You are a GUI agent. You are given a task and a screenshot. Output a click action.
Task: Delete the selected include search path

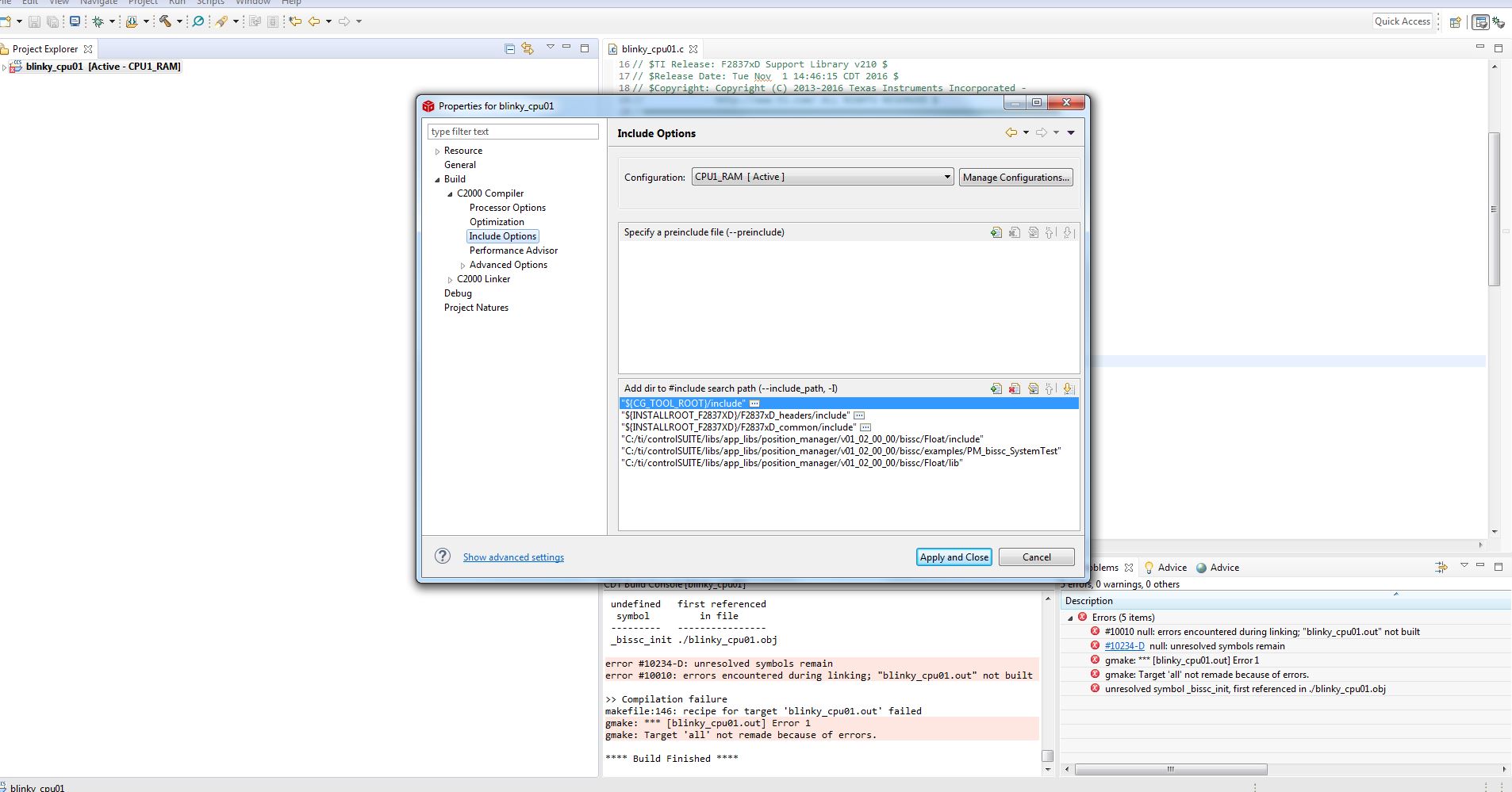coord(1015,388)
